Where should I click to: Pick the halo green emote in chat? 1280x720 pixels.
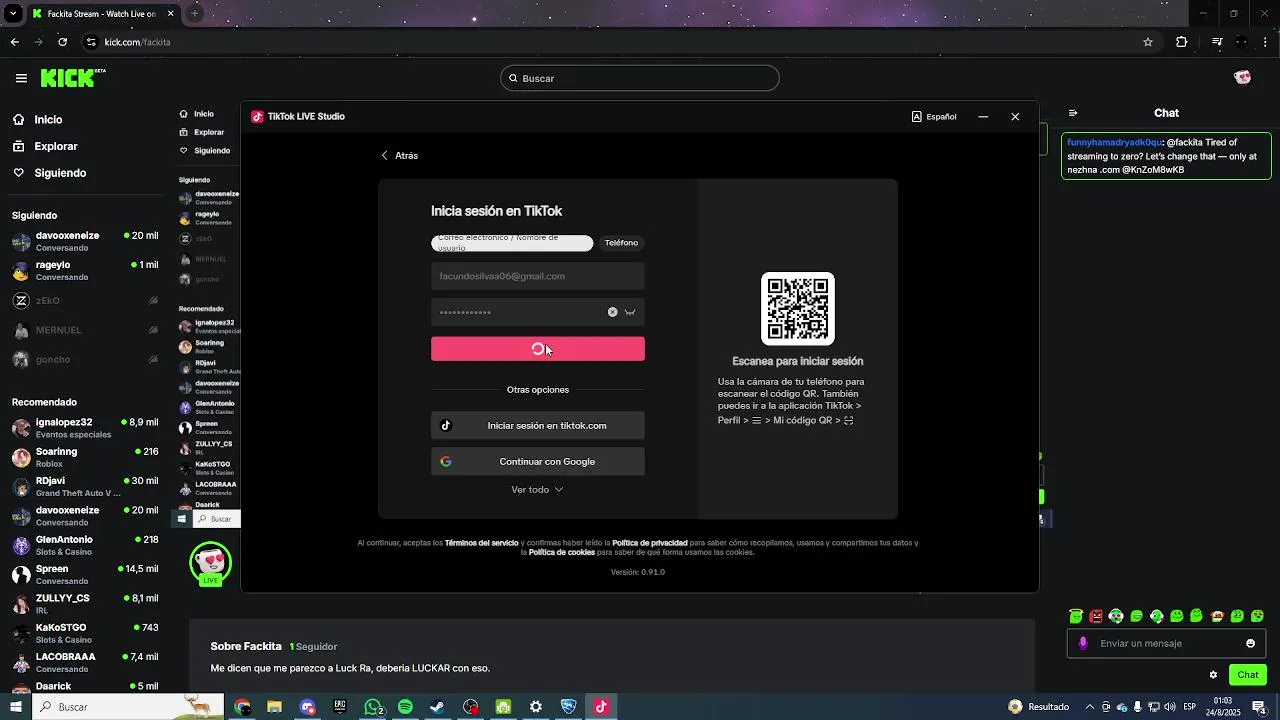coord(1076,616)
